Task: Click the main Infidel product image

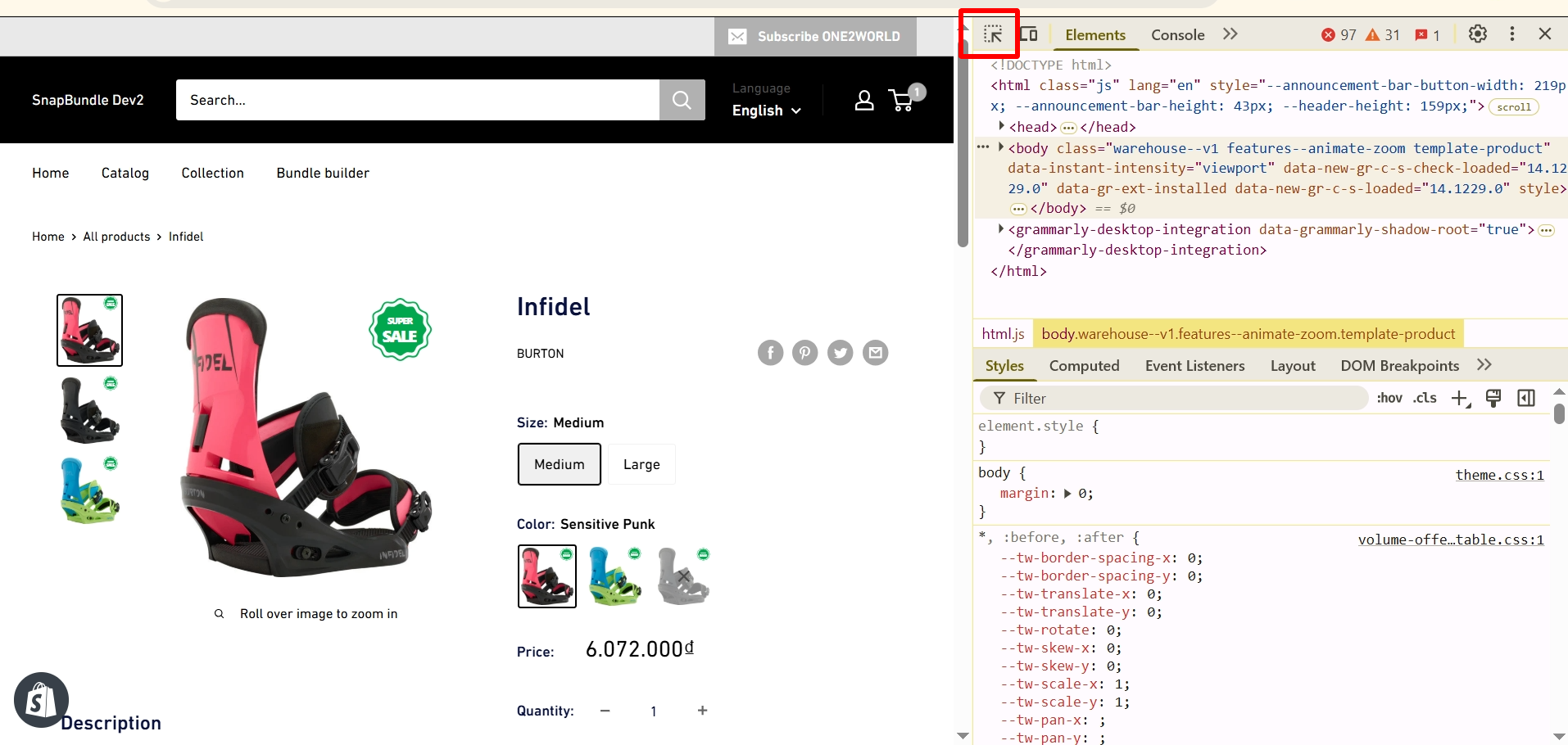Action: point(306,438)
